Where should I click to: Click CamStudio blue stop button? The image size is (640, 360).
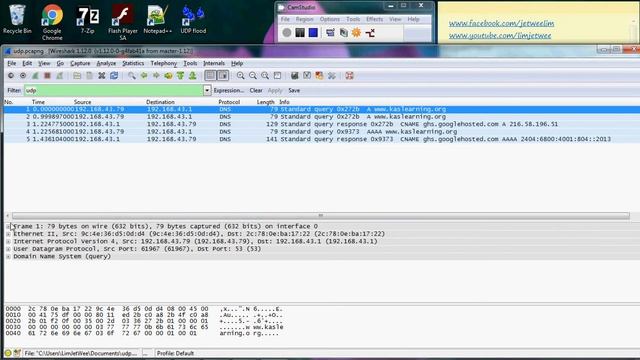point(313,33)
